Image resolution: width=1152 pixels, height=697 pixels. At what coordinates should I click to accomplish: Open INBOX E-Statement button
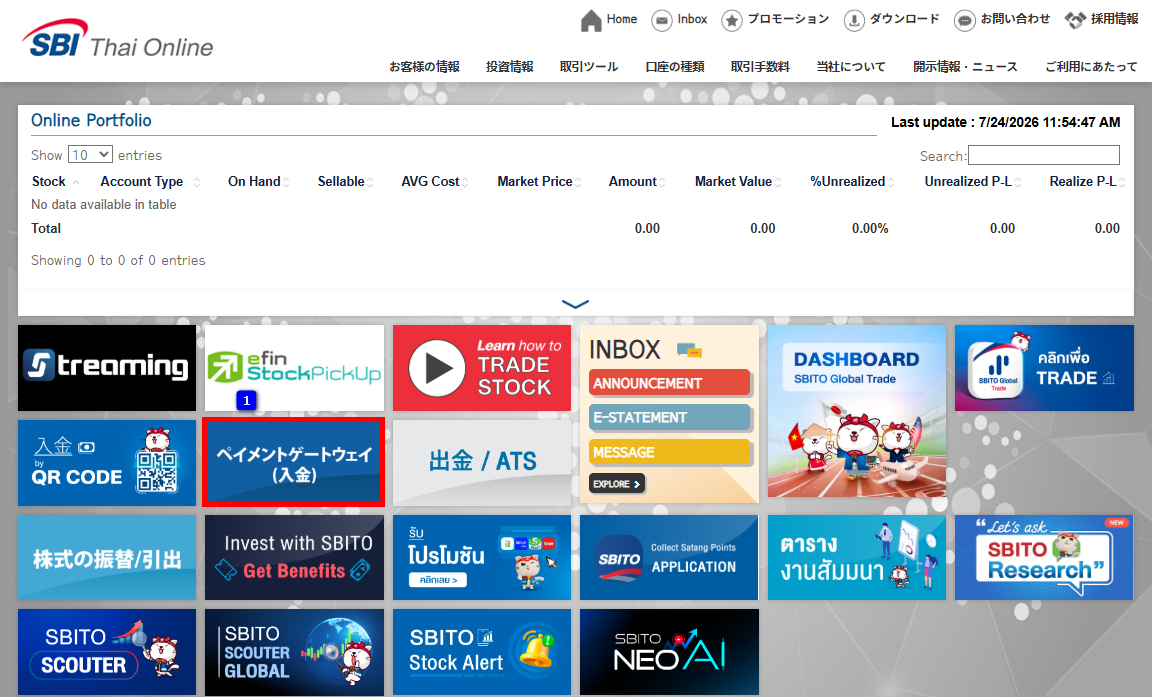pos(669,417)
